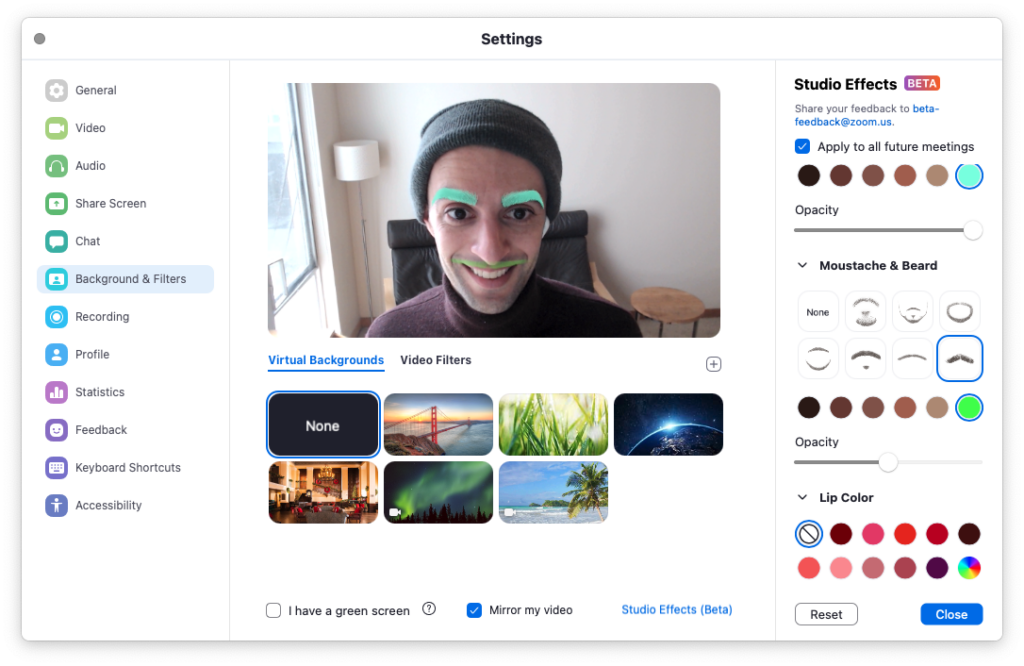
Task: Collapse the Moustache & Beard section
Action: point(802,266)
